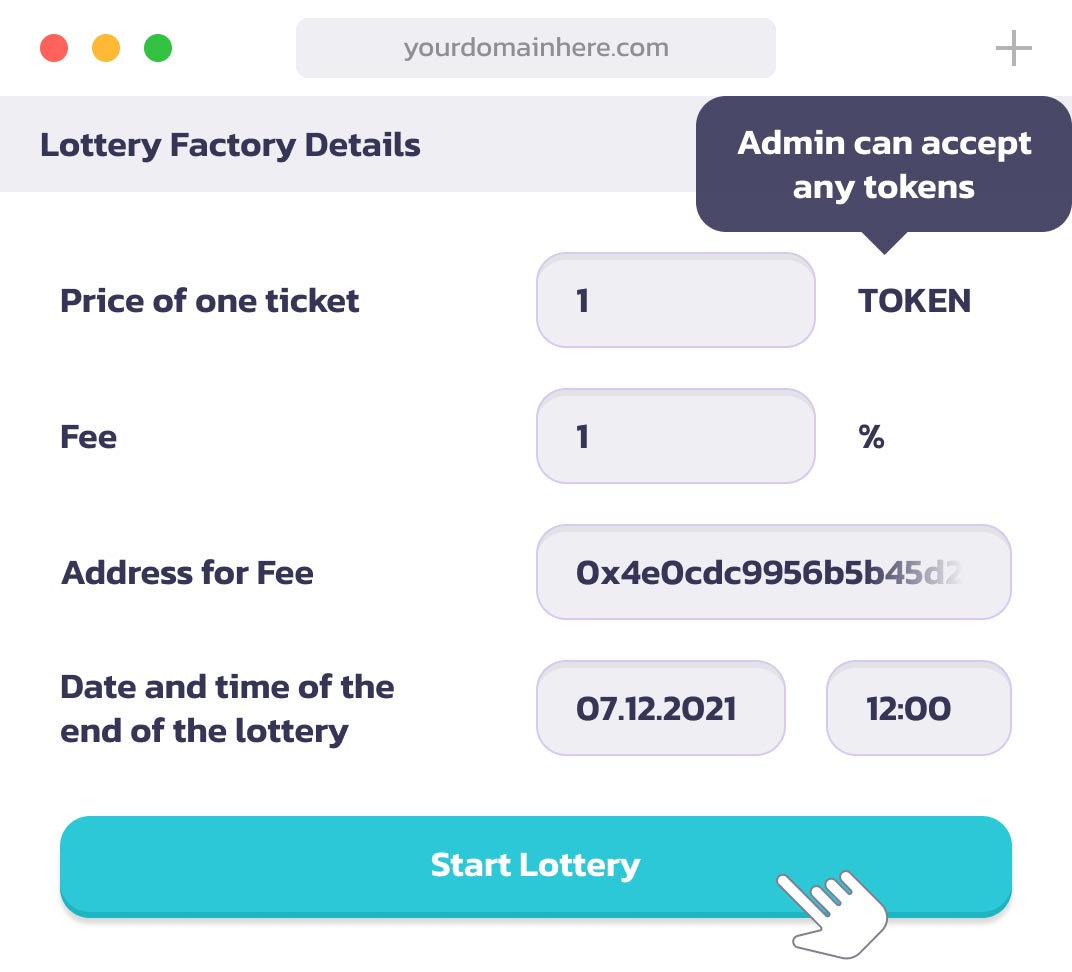Click the 'Date and time of the end' label
1072x972 pixels.
point(227,709)
